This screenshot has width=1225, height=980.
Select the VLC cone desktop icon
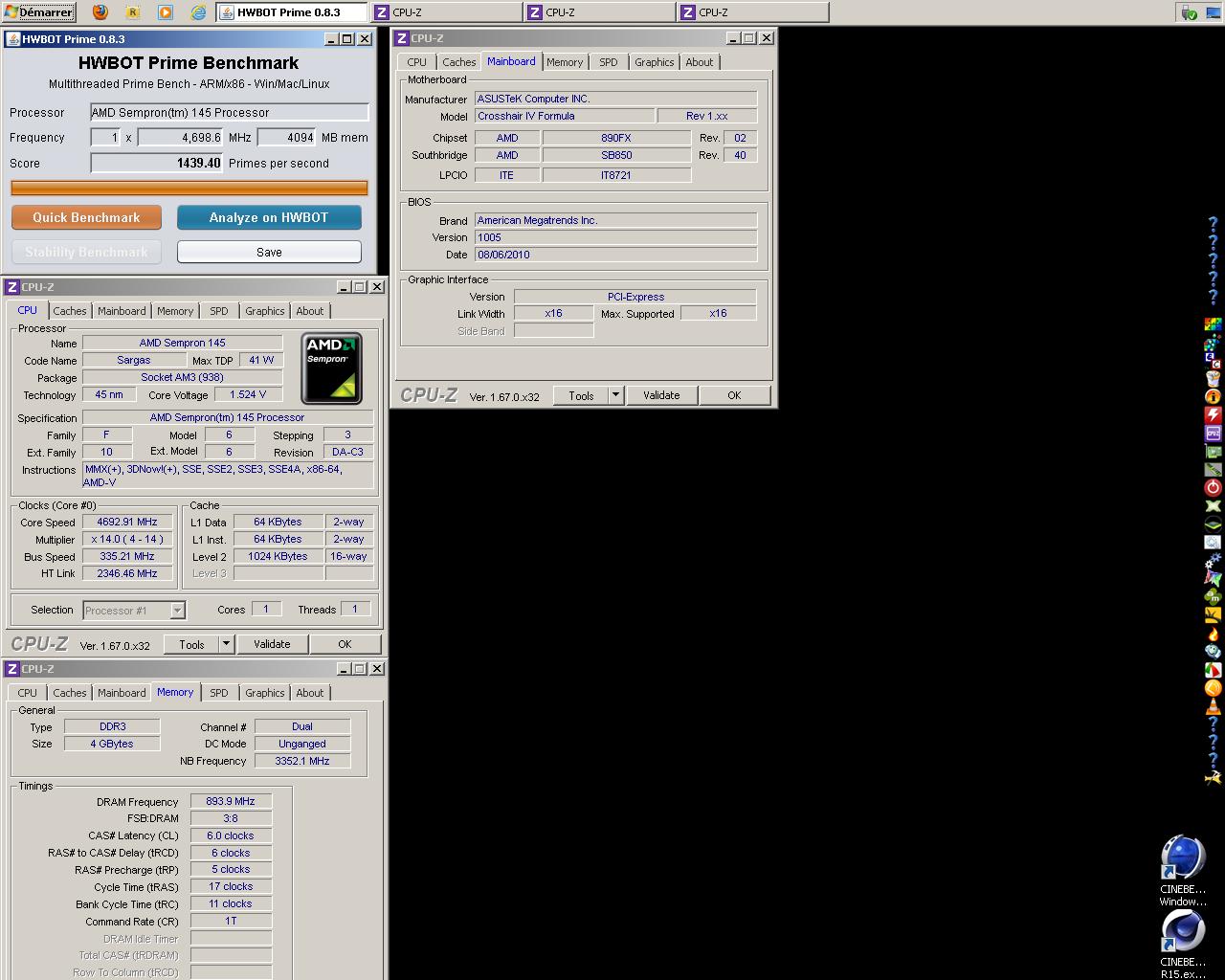coord(1213,705)
